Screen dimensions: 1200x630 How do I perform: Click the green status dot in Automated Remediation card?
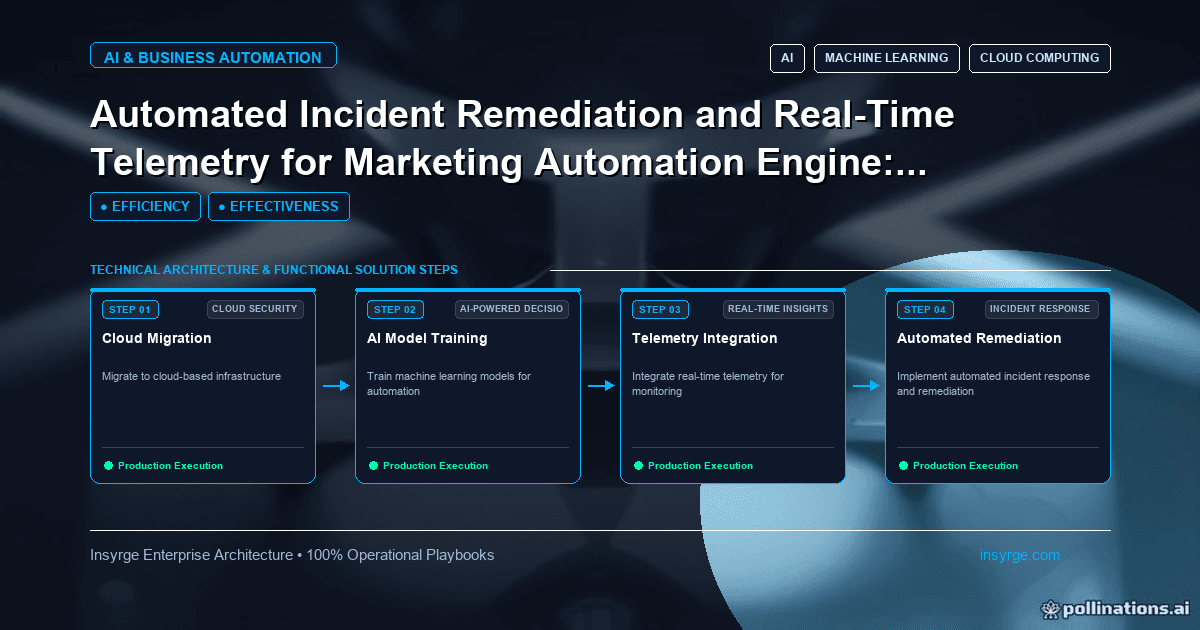click(903, 465)
